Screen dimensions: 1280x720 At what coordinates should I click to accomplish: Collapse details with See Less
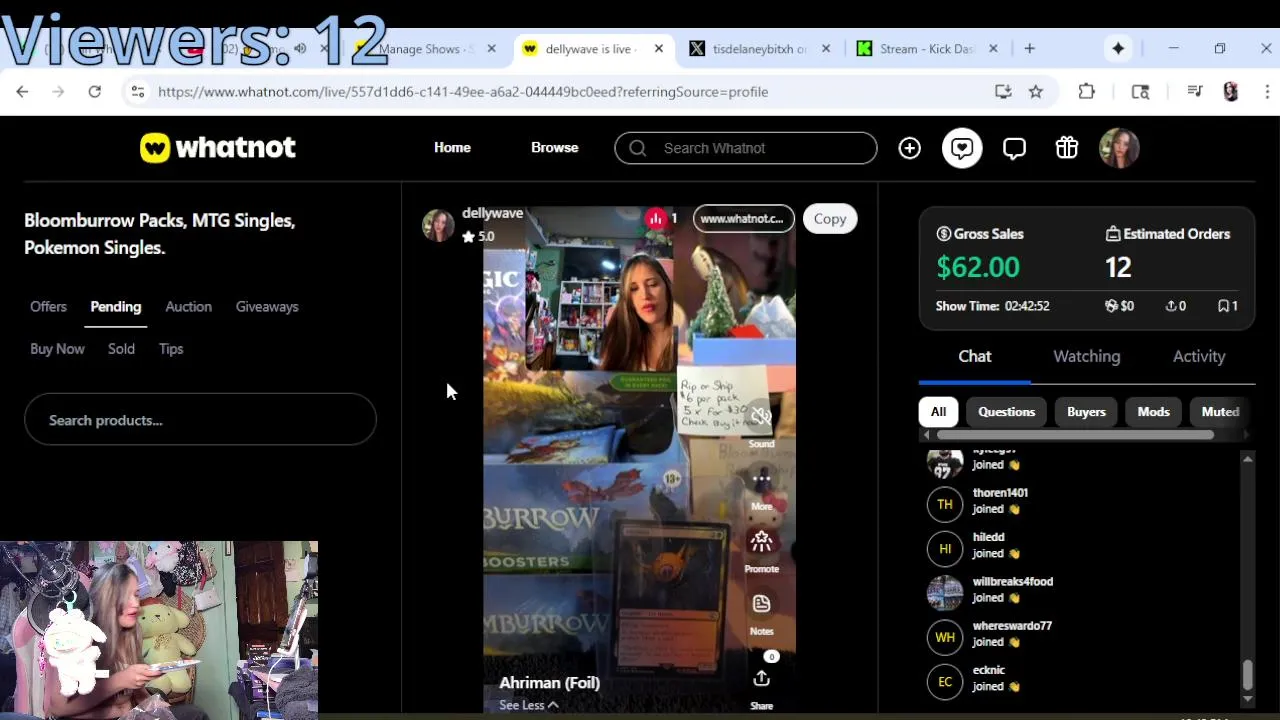529,705
